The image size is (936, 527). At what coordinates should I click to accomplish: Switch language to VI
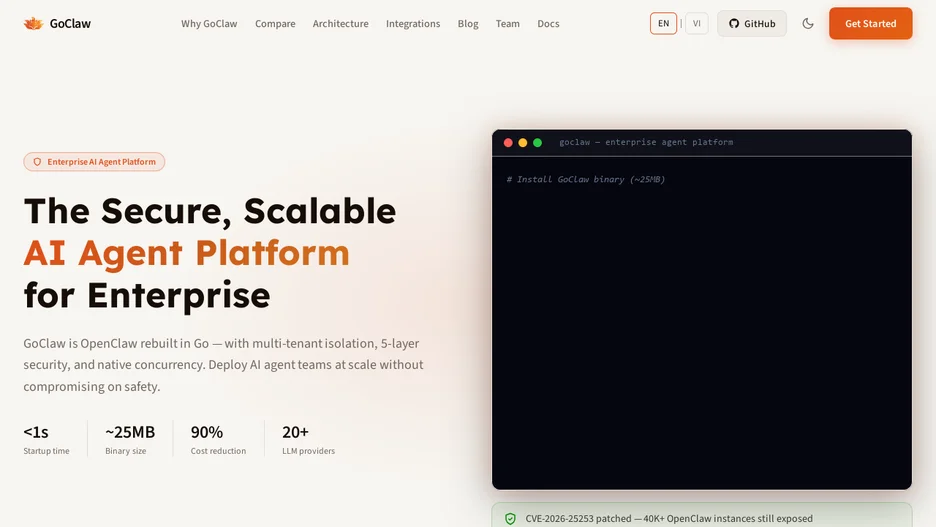pos(697,23)
